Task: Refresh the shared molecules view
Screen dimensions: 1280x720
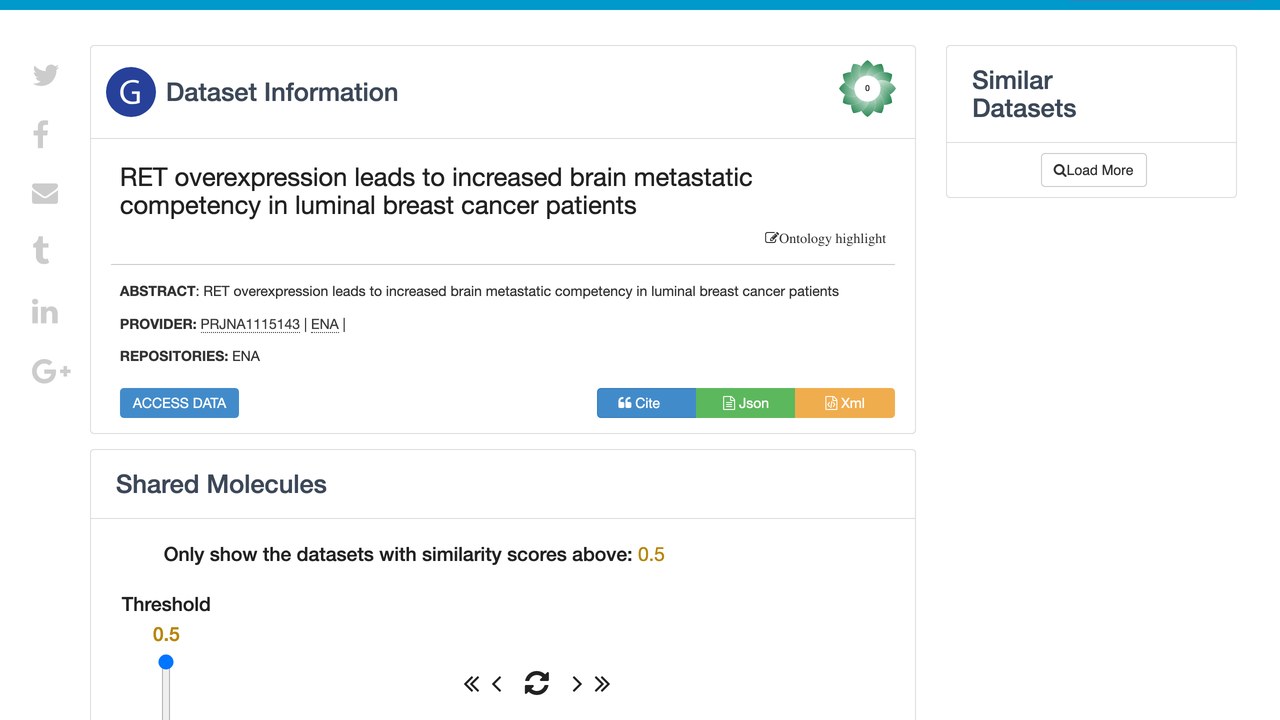Action: [x=537, y=683]
